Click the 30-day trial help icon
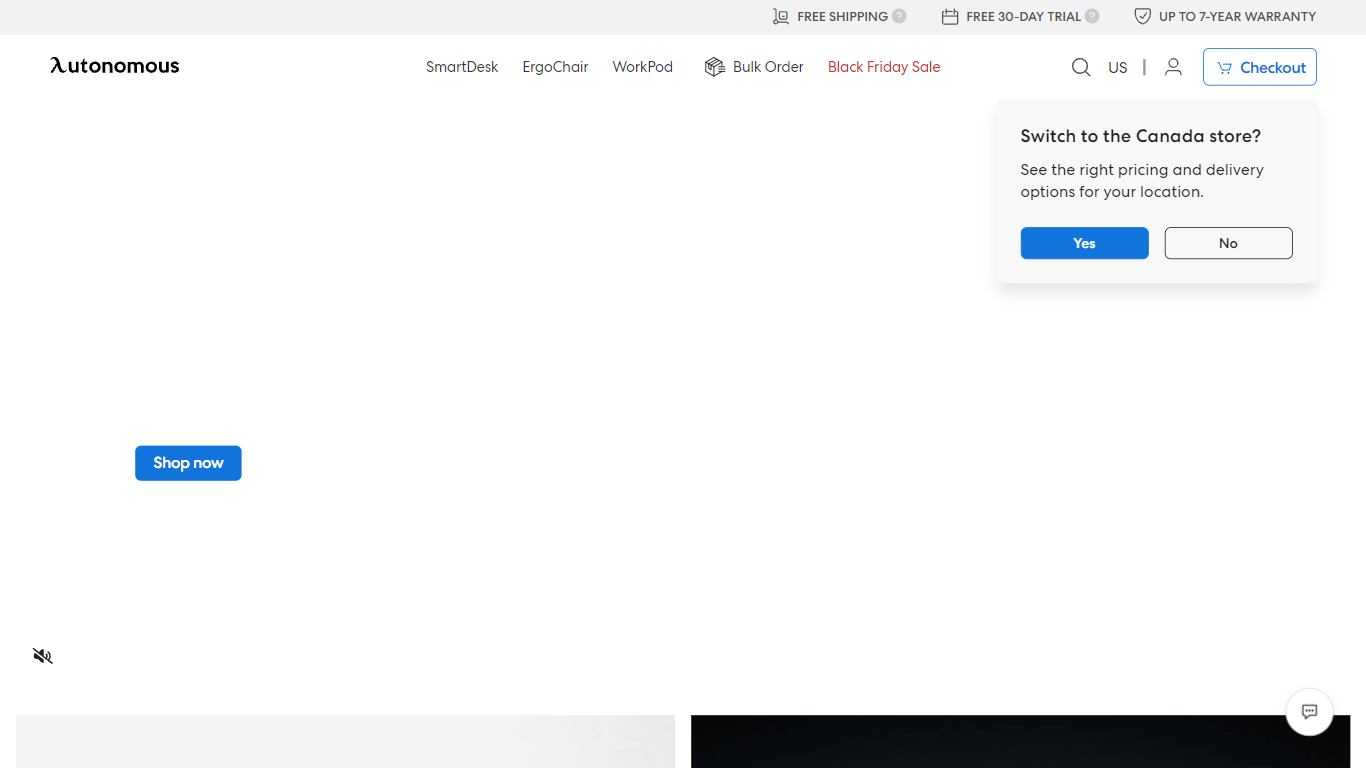 coord(1092,16)
